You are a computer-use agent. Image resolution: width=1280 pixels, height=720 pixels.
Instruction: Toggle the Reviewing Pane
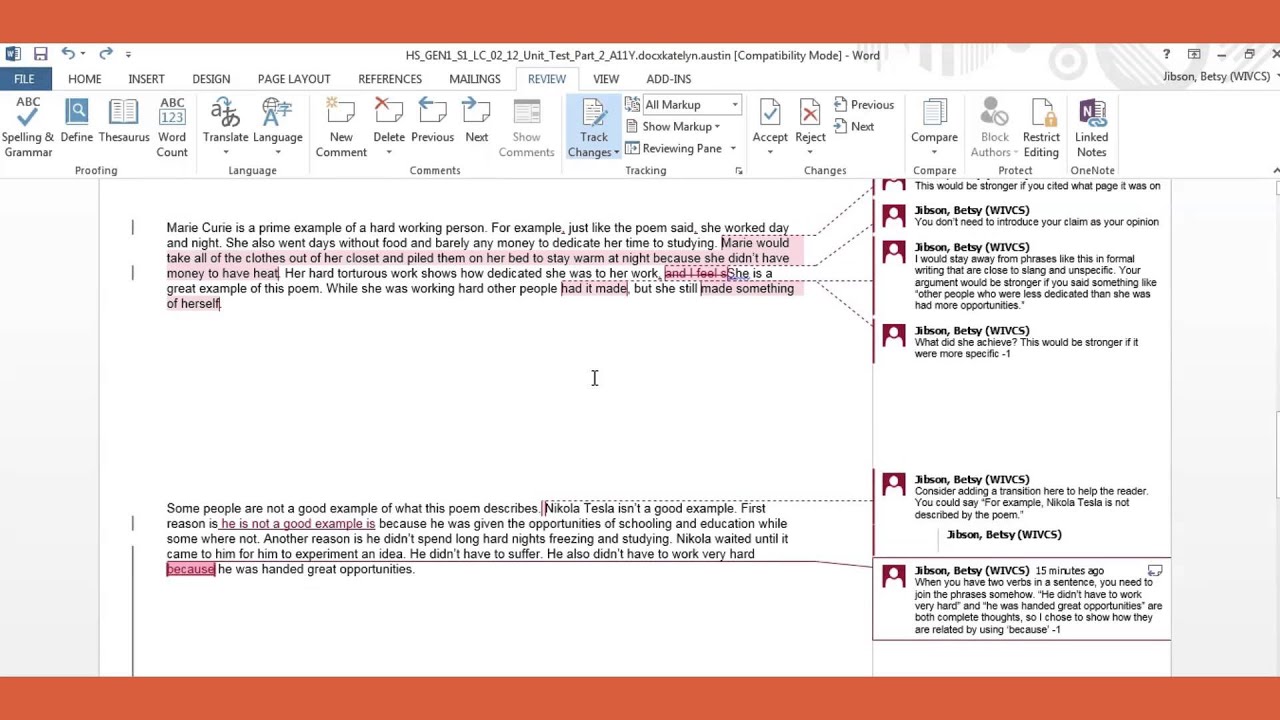(673, 148)
